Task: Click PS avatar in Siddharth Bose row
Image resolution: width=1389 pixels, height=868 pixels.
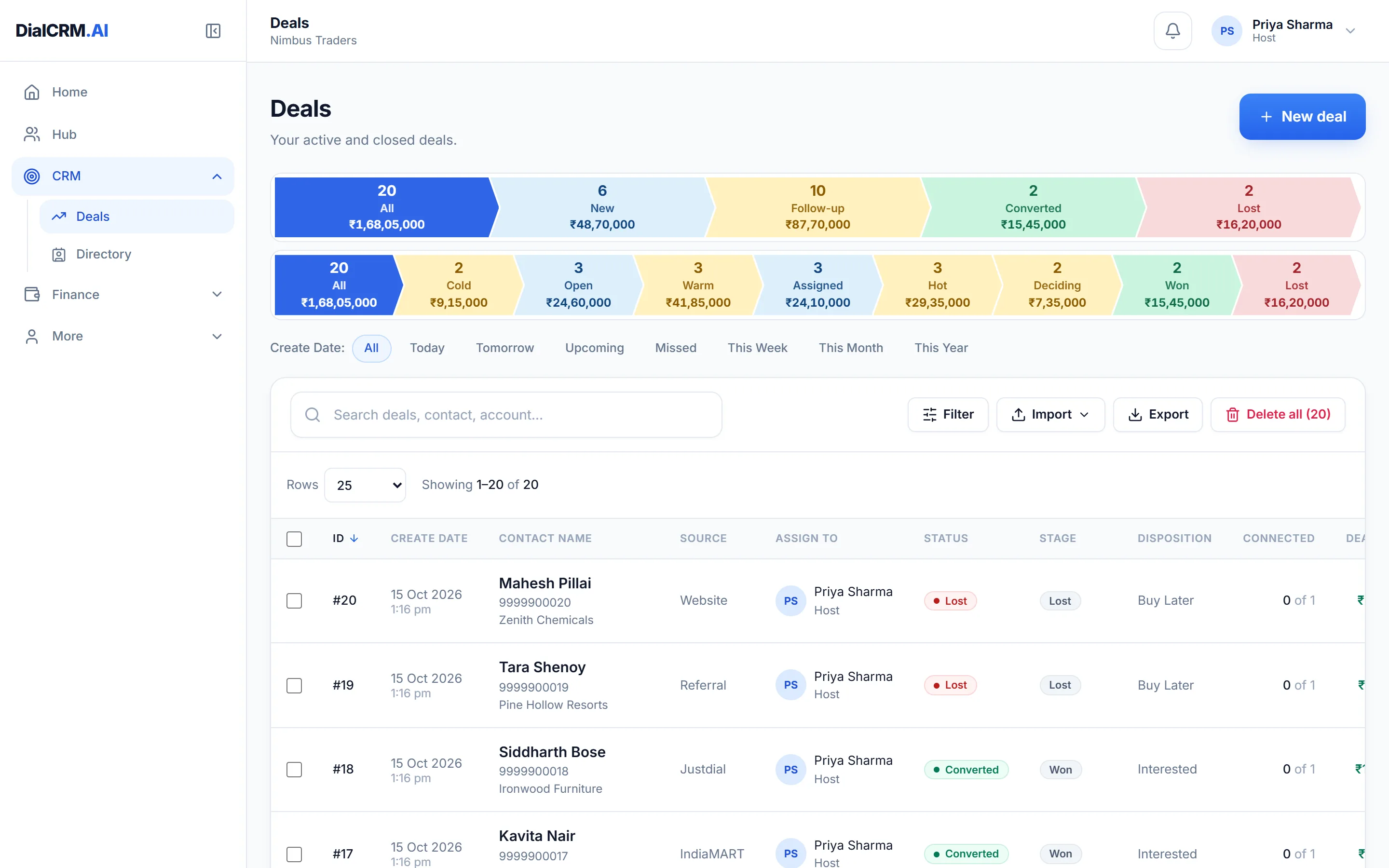Action: coord(790,769)
